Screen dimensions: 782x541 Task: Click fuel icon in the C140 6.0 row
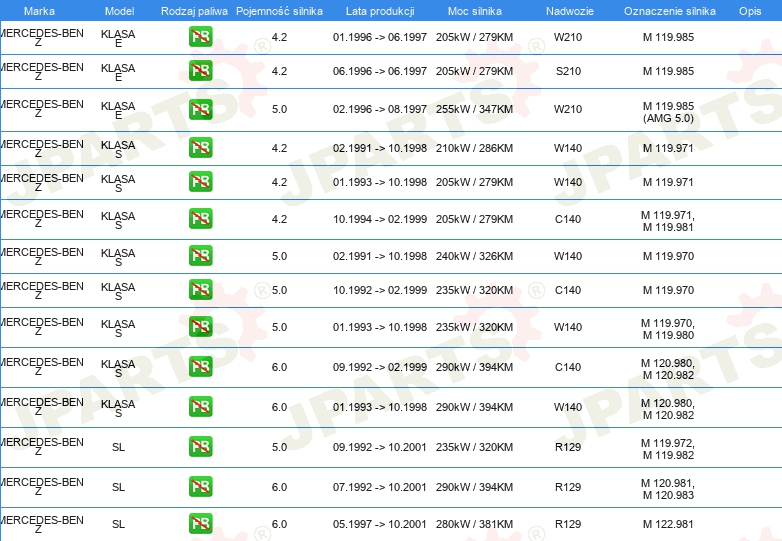(200, 366)
